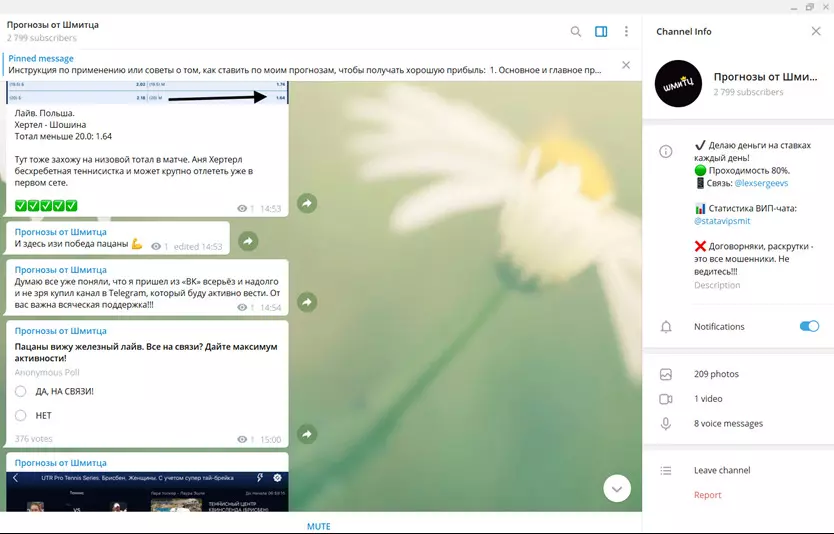
Task: Click the info icon beside the description
Action: pos(665,152)
